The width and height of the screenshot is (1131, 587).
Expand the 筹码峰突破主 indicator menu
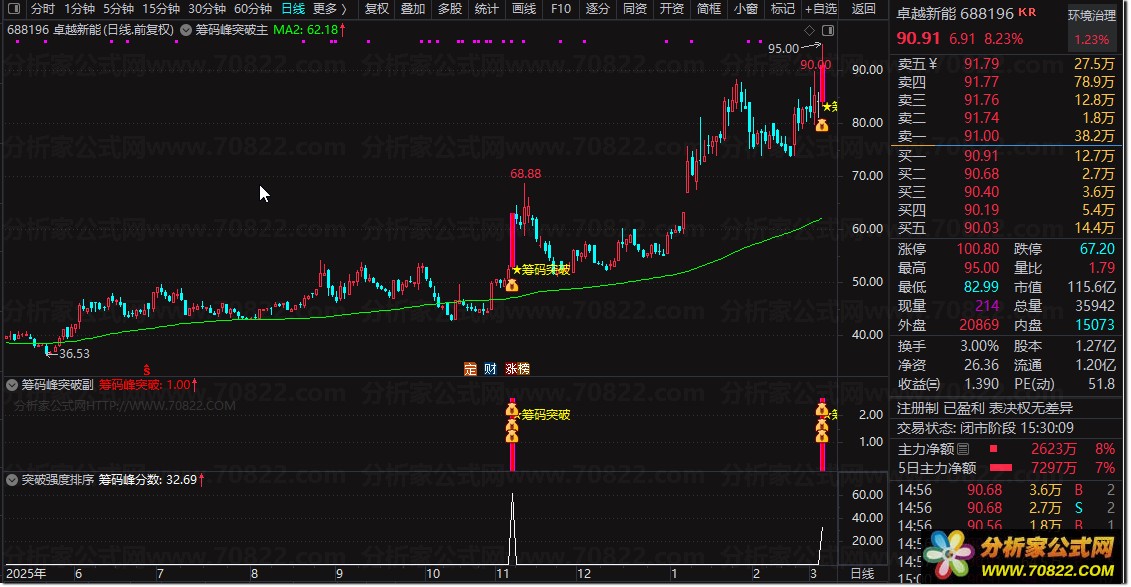[186, 30]
